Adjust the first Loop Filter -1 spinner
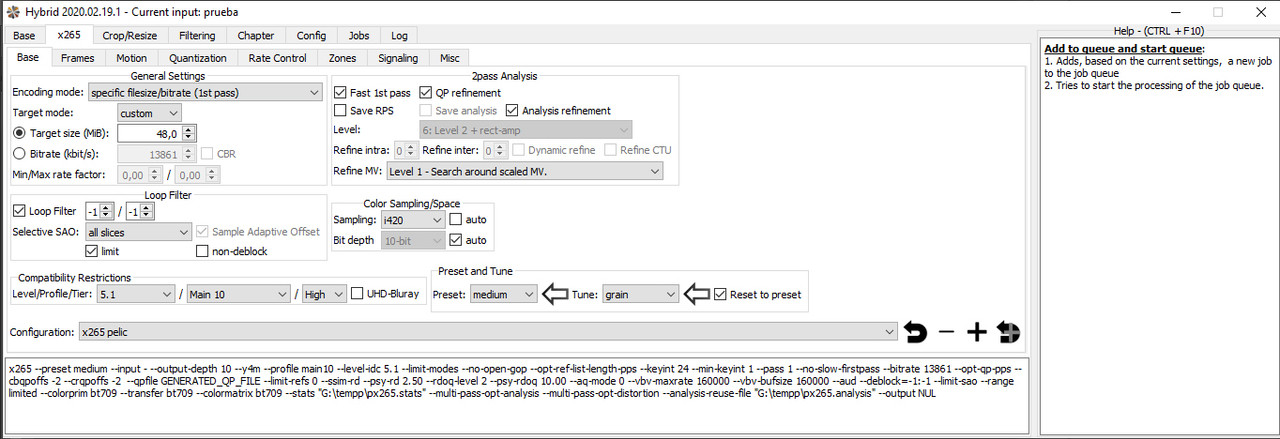This screenshot has width=1280, height=439. 107,211
